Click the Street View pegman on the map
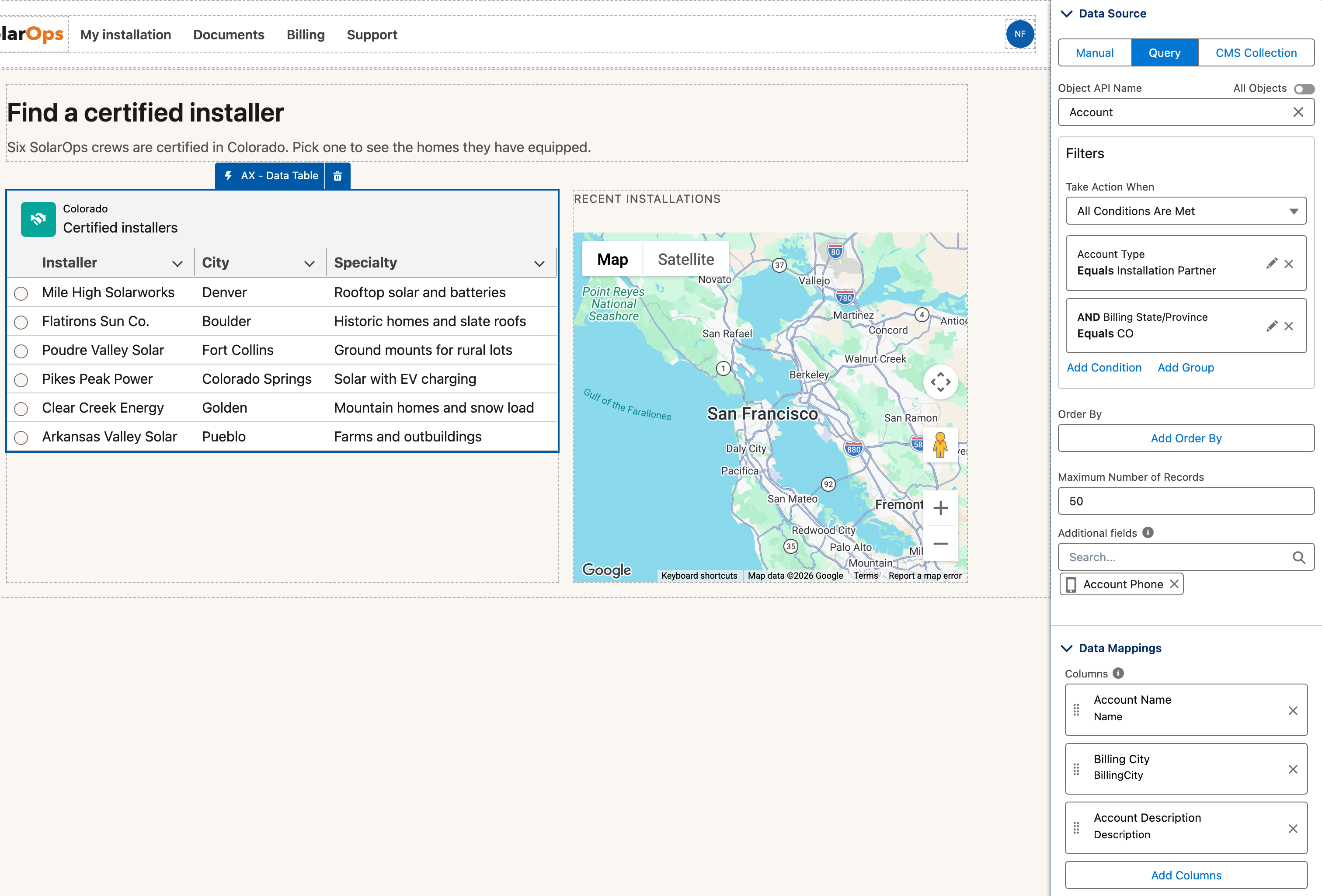Image resolution: width=1322 pixels, height=896 pixels. [940, 445]
